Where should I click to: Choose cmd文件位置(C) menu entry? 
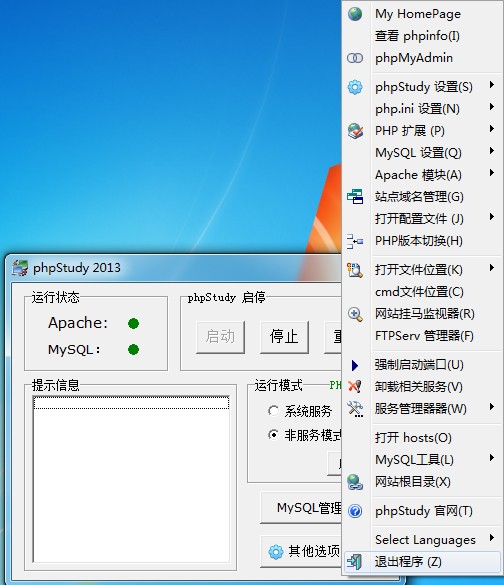(x=422, y=292)
